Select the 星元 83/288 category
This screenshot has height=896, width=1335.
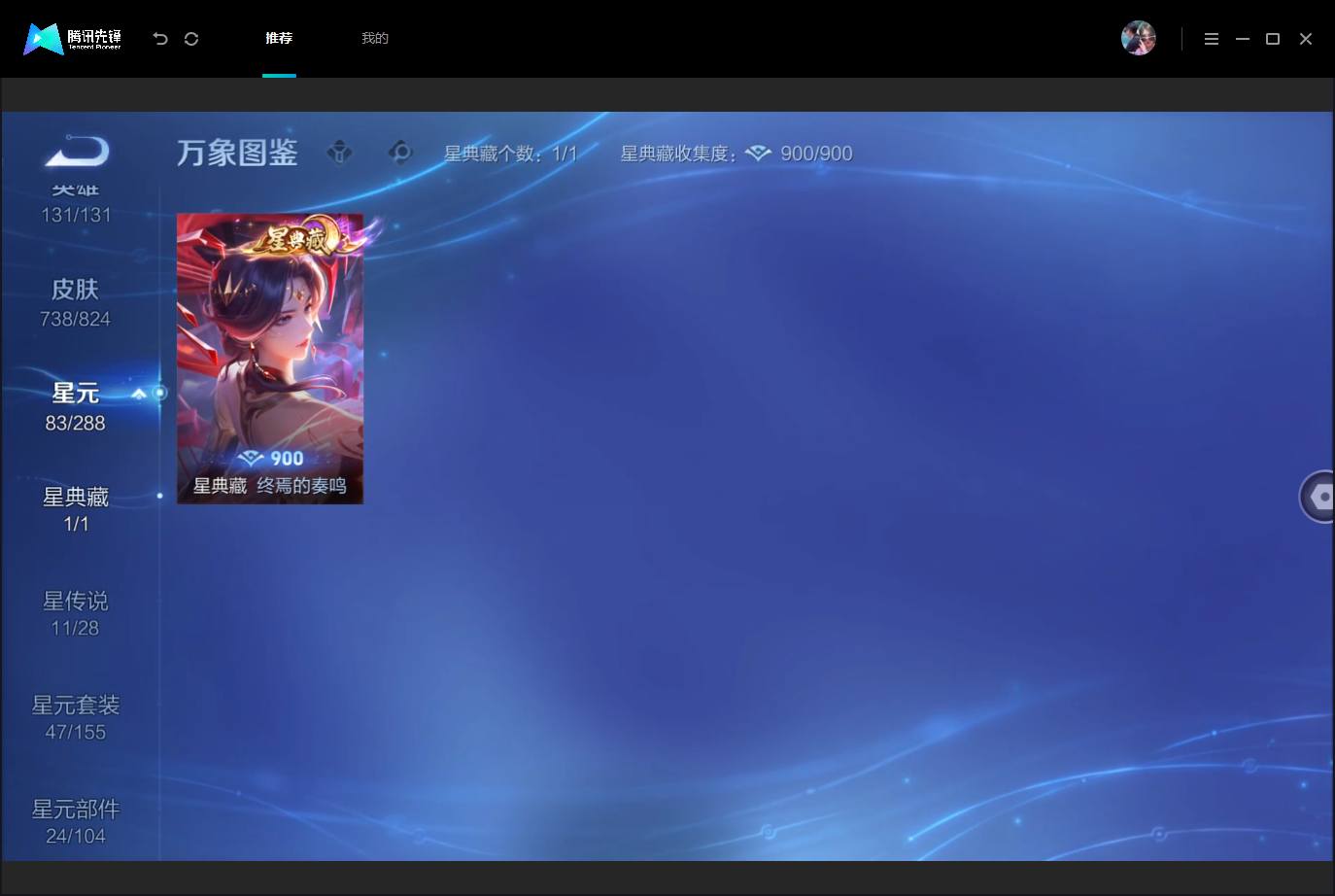tap(75, 406)
